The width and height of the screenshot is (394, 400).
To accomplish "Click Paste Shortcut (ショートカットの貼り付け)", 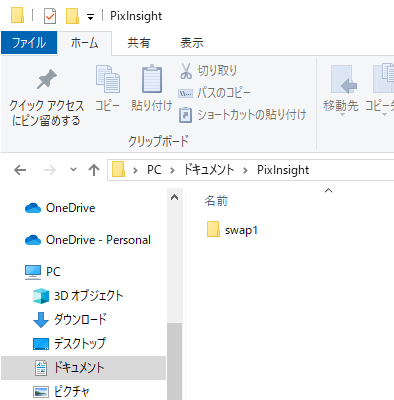I will pyautogui.click(x=242, y=115).
